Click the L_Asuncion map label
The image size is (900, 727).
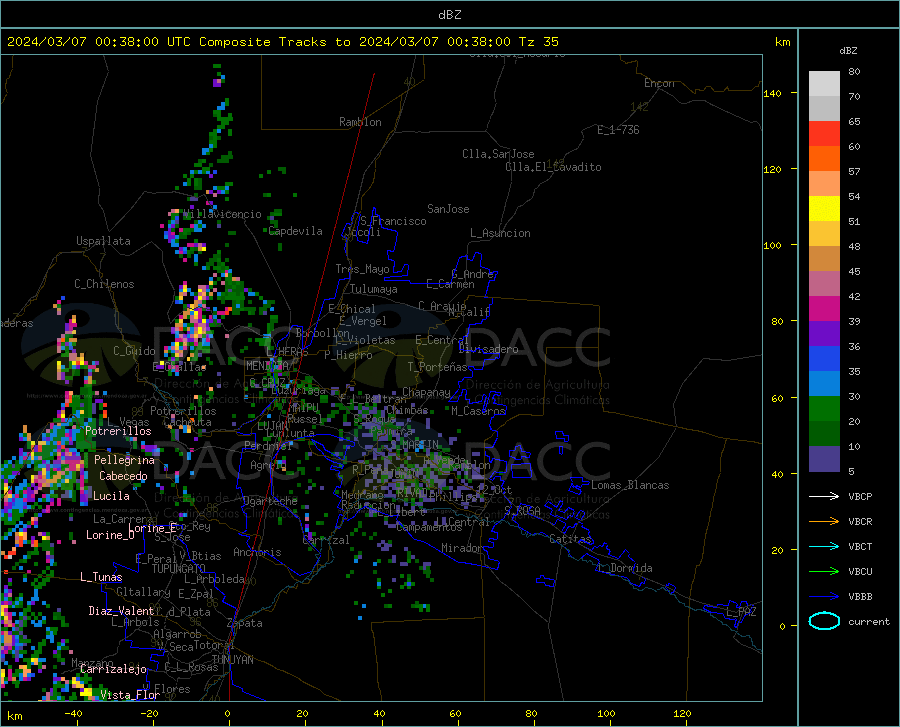(500, 233)
